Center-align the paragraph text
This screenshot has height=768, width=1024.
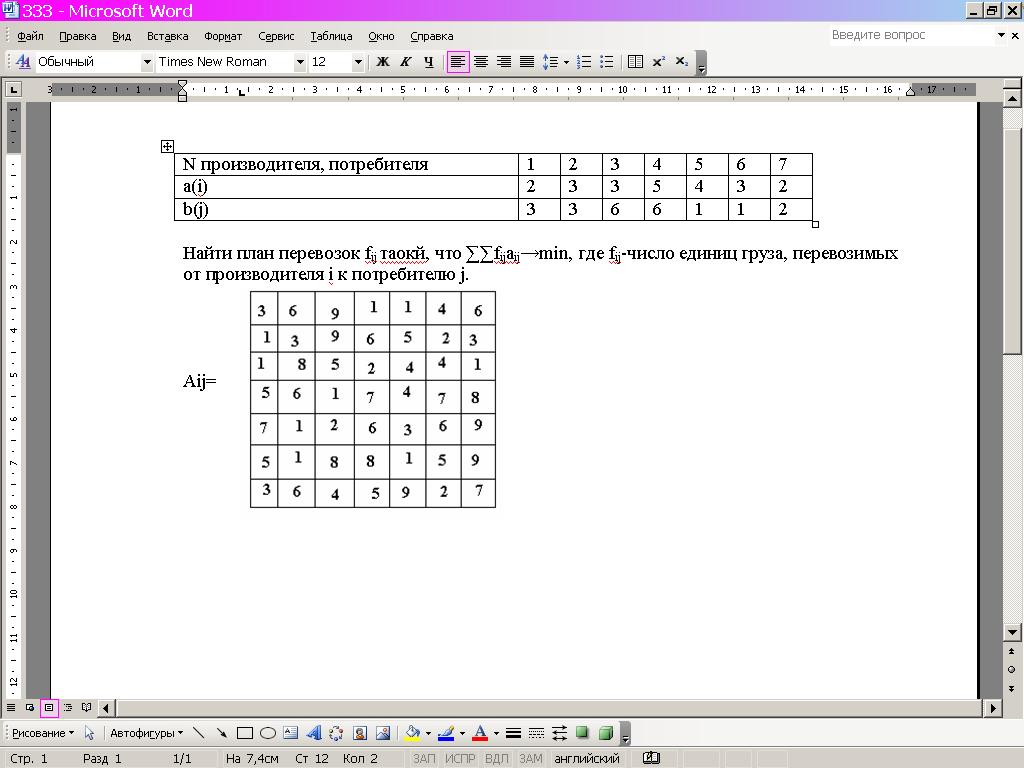tap(481, 62)
